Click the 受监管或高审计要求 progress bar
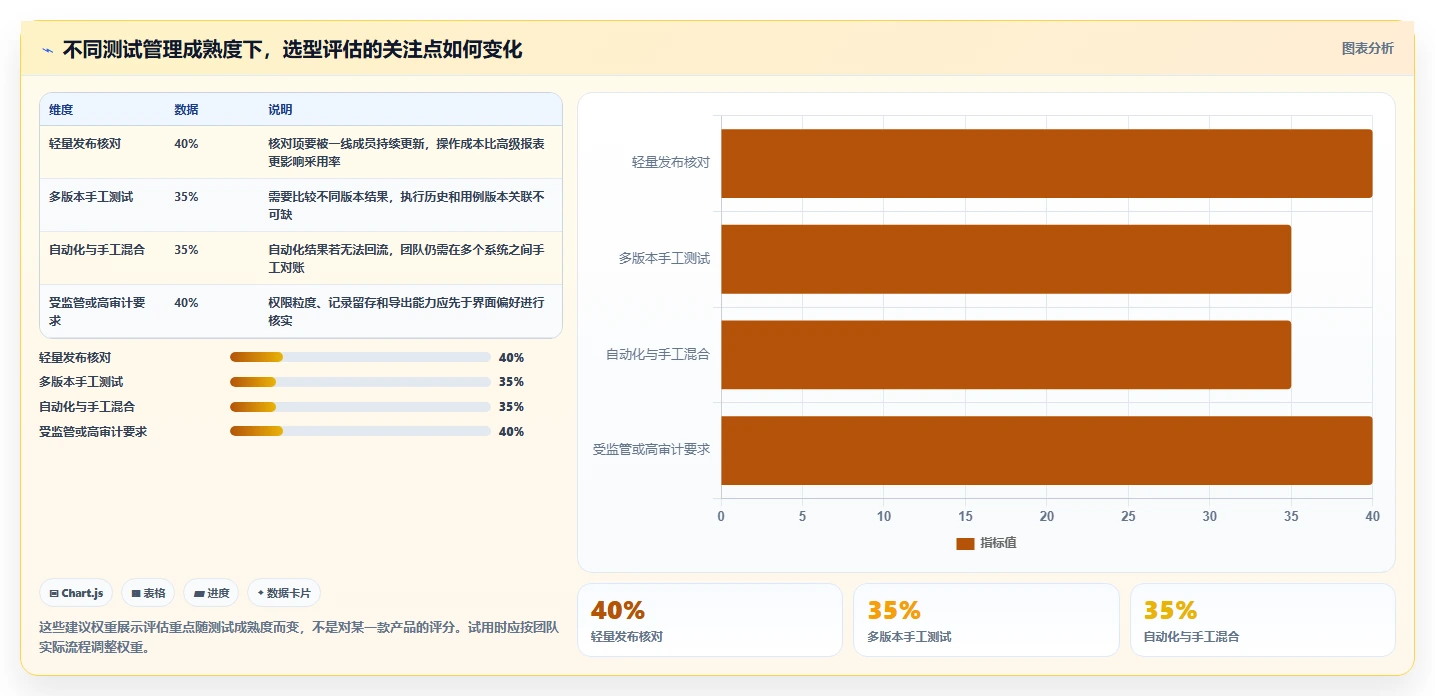This screenshot has width=1435, height=696. pyautogui.click(x=360, y=431)
